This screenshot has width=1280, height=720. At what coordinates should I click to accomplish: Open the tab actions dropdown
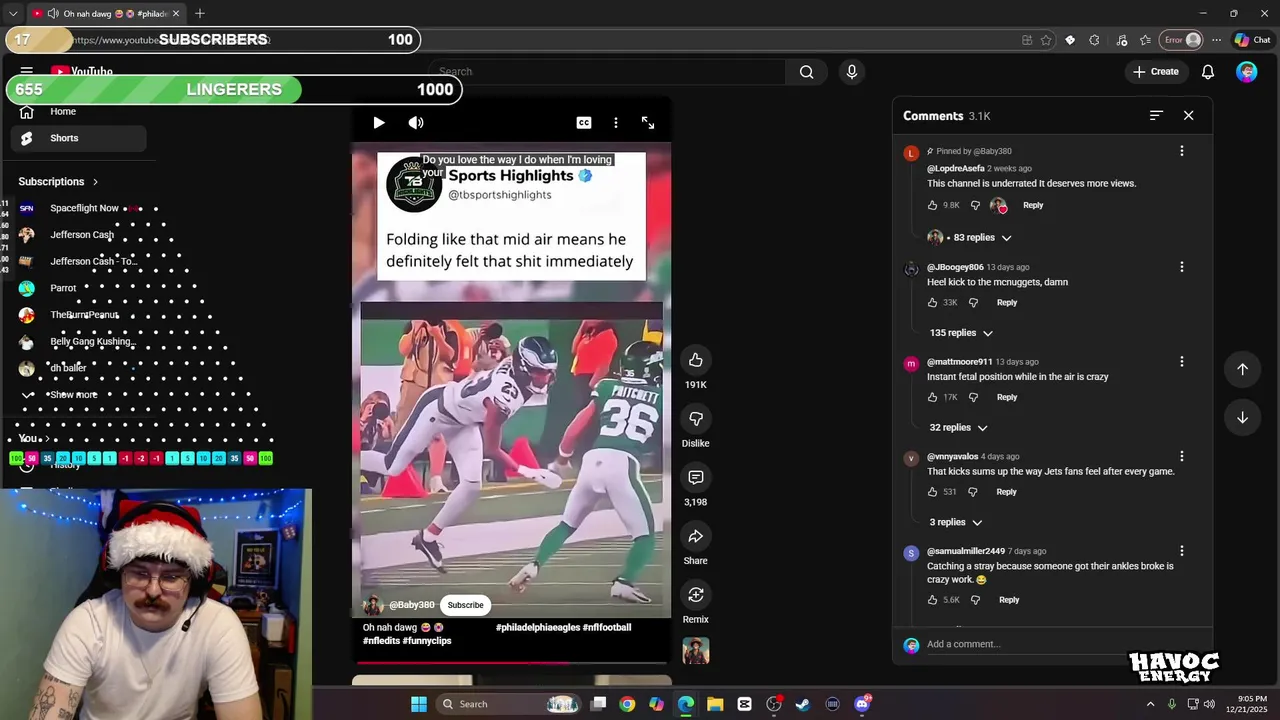click(x=13, y=14)
